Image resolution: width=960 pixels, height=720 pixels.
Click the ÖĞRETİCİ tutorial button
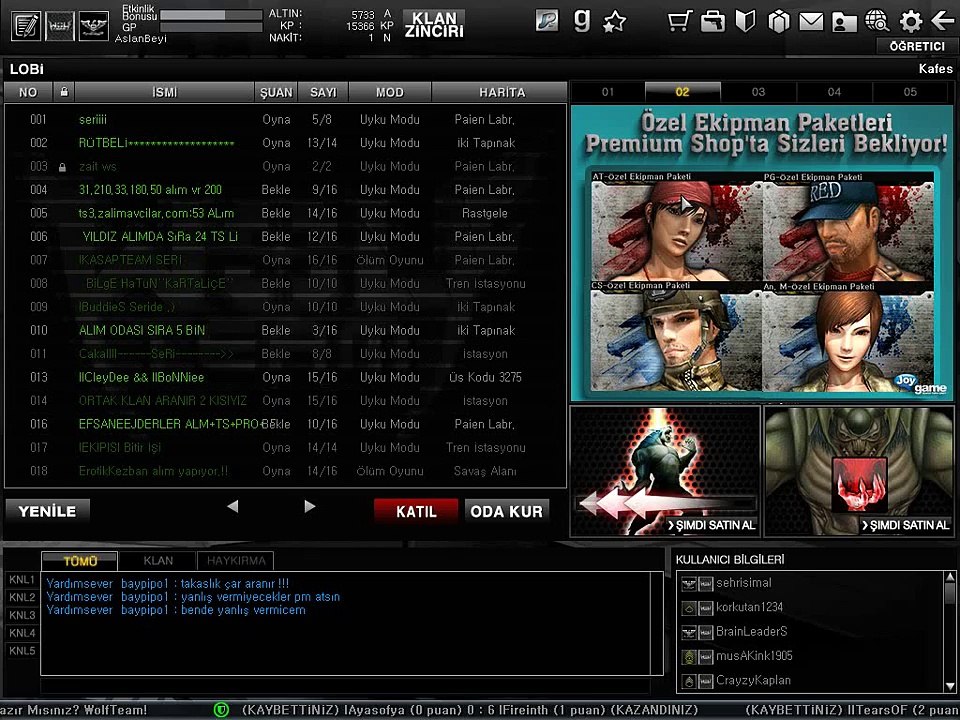(x=917, y=47)
